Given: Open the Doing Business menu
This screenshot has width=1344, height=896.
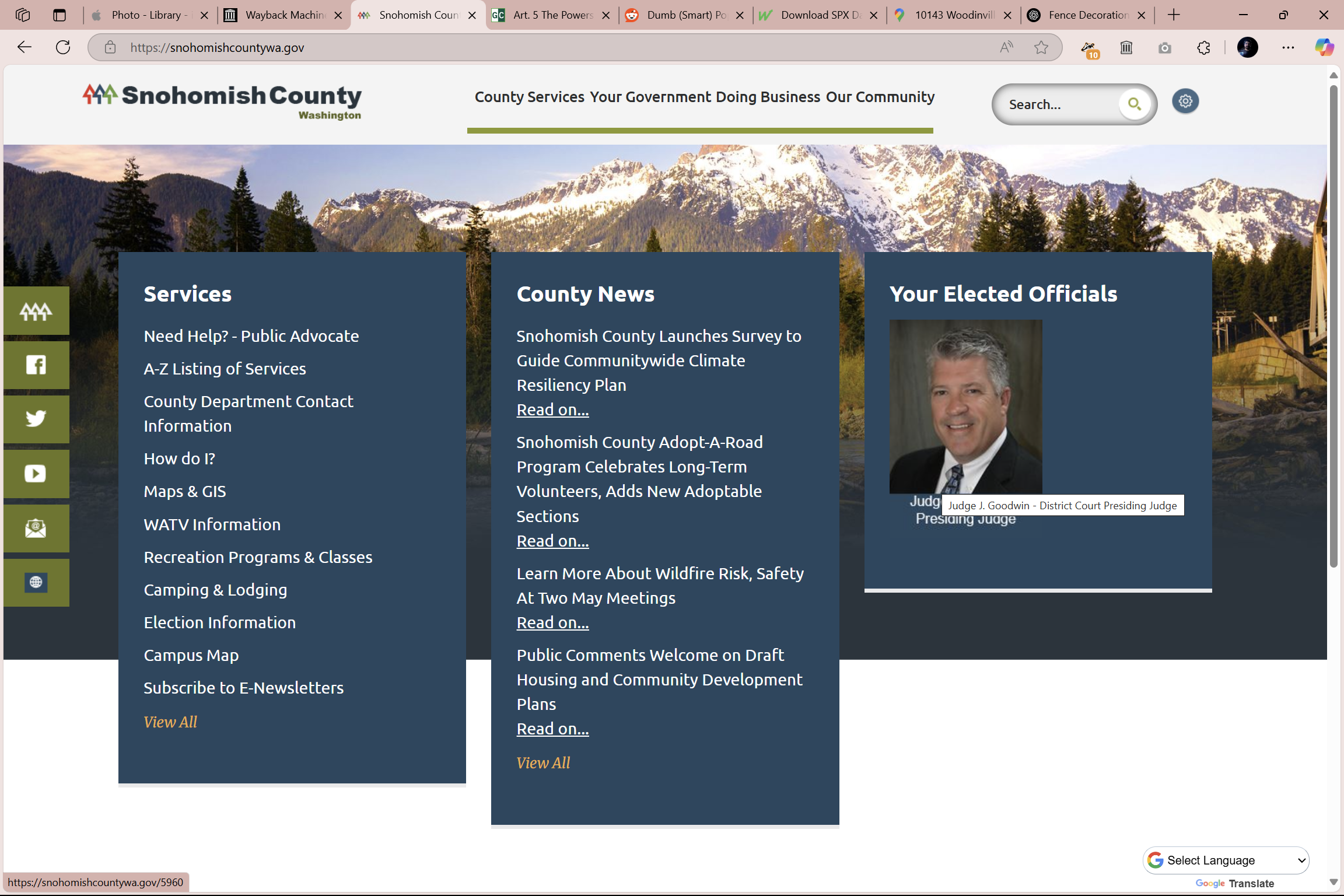Looking at the screenshot, I should pyautogui.click(x=768, y=97).
